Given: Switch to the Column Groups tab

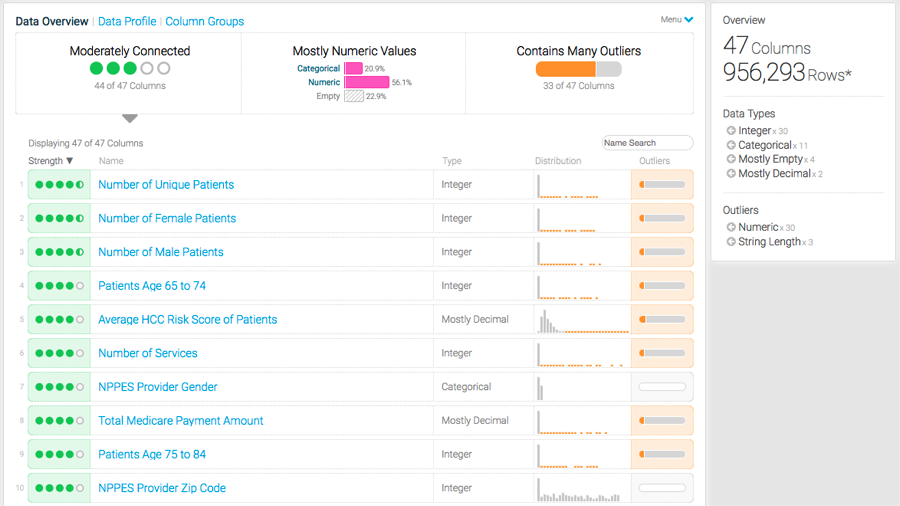Looking at the screenshot, I should point(204,21).
